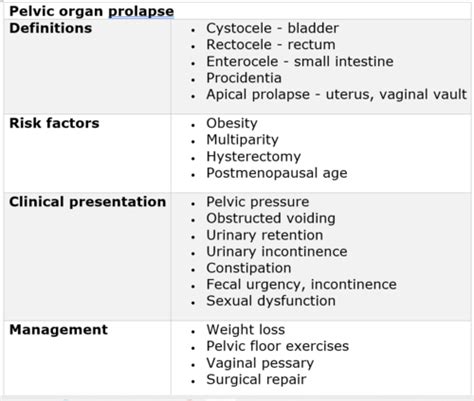
Task: Click the 'Clinical presentation' row heading
Action: tap(88, 202)
